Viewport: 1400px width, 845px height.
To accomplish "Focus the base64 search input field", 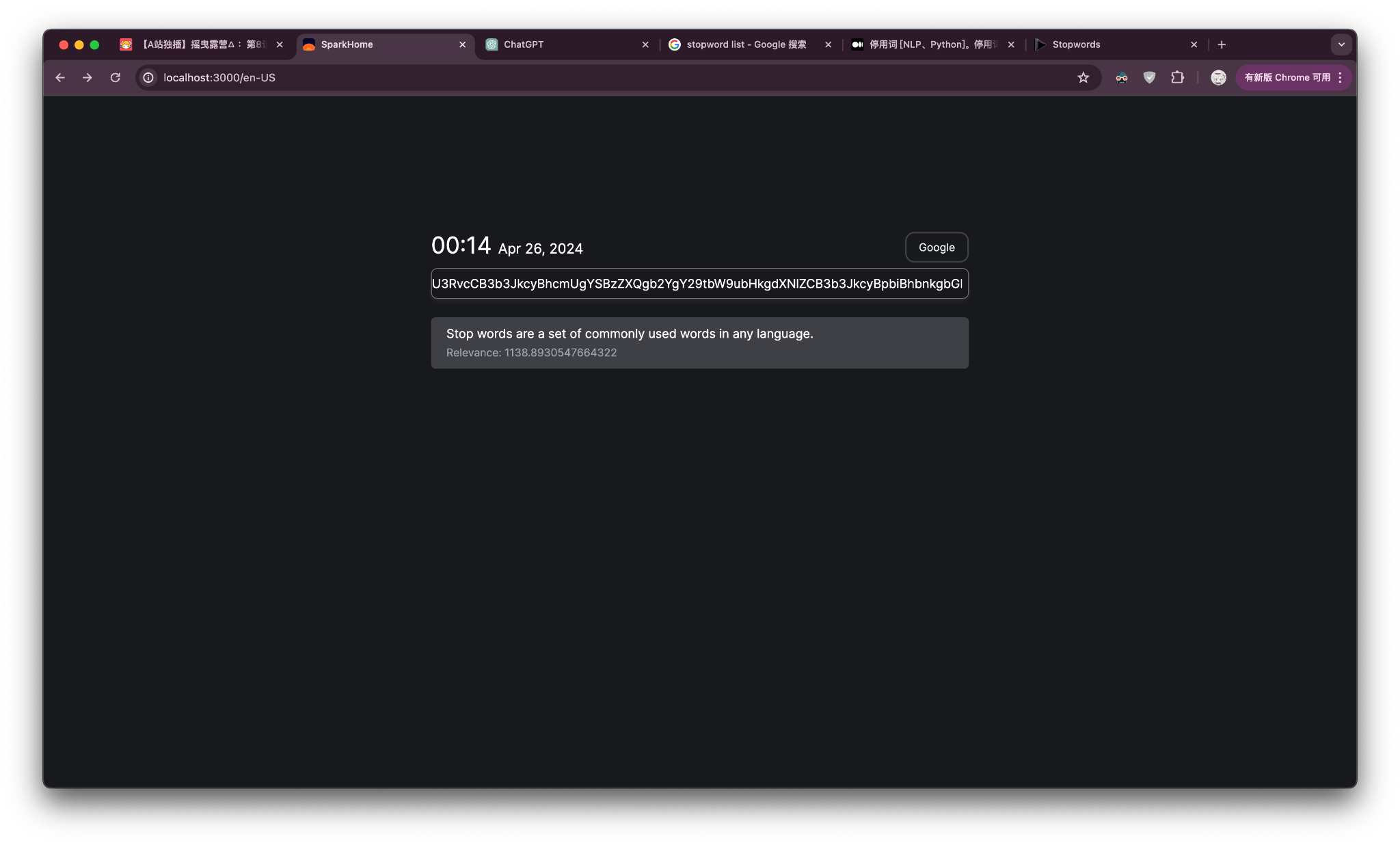I will pos(699,284).
